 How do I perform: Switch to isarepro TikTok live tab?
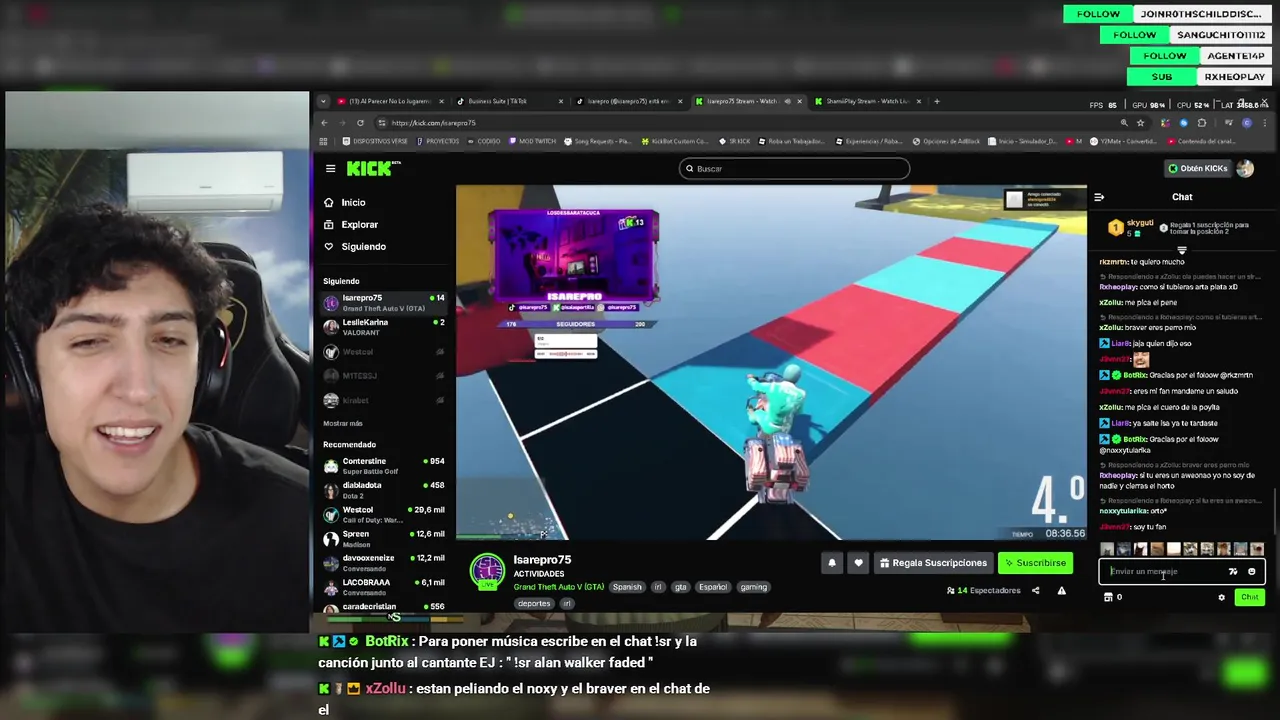coord(628,101)
